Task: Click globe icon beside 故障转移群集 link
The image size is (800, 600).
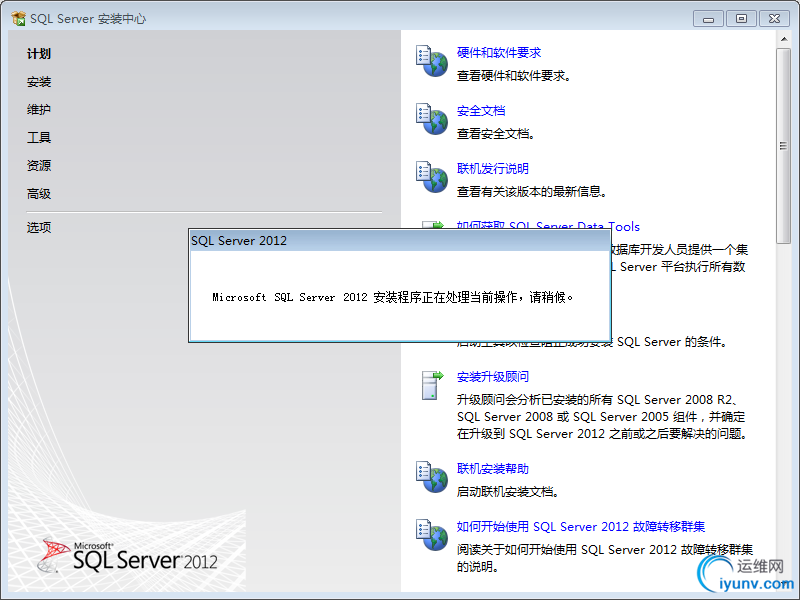Action: point(432,535)
